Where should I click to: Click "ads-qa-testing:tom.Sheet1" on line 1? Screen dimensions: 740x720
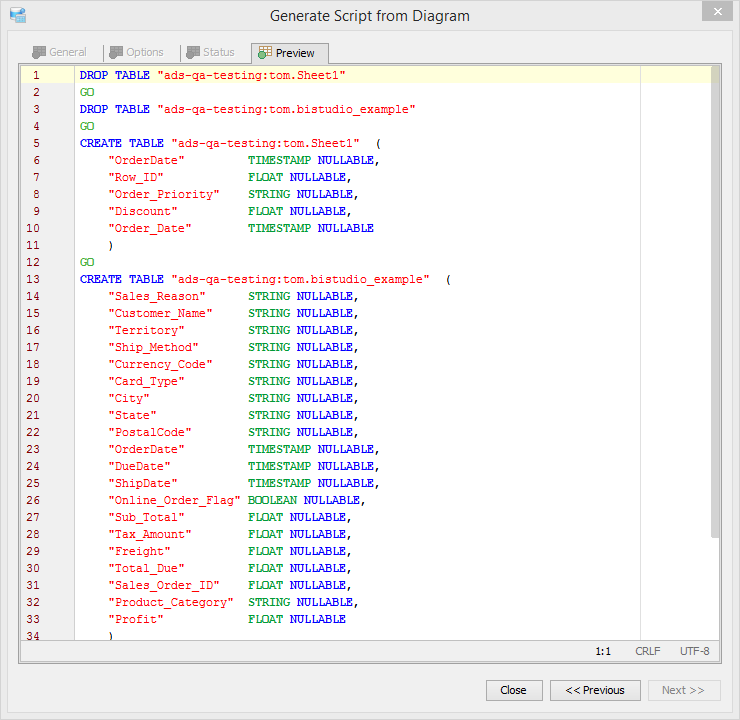[x=252, y=75]
